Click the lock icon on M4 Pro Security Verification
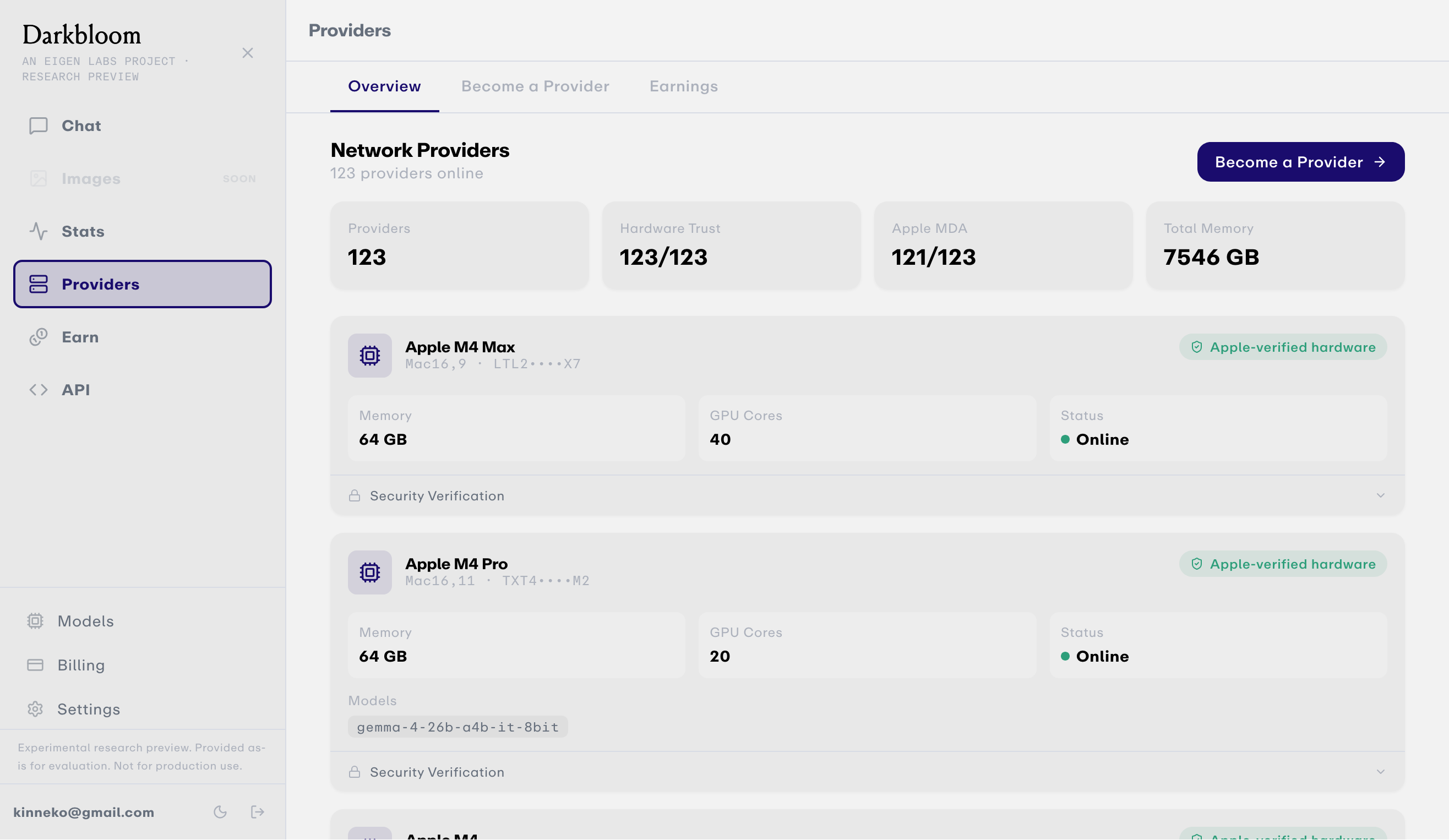1449x840 pixels. click(x=355, y=772)
